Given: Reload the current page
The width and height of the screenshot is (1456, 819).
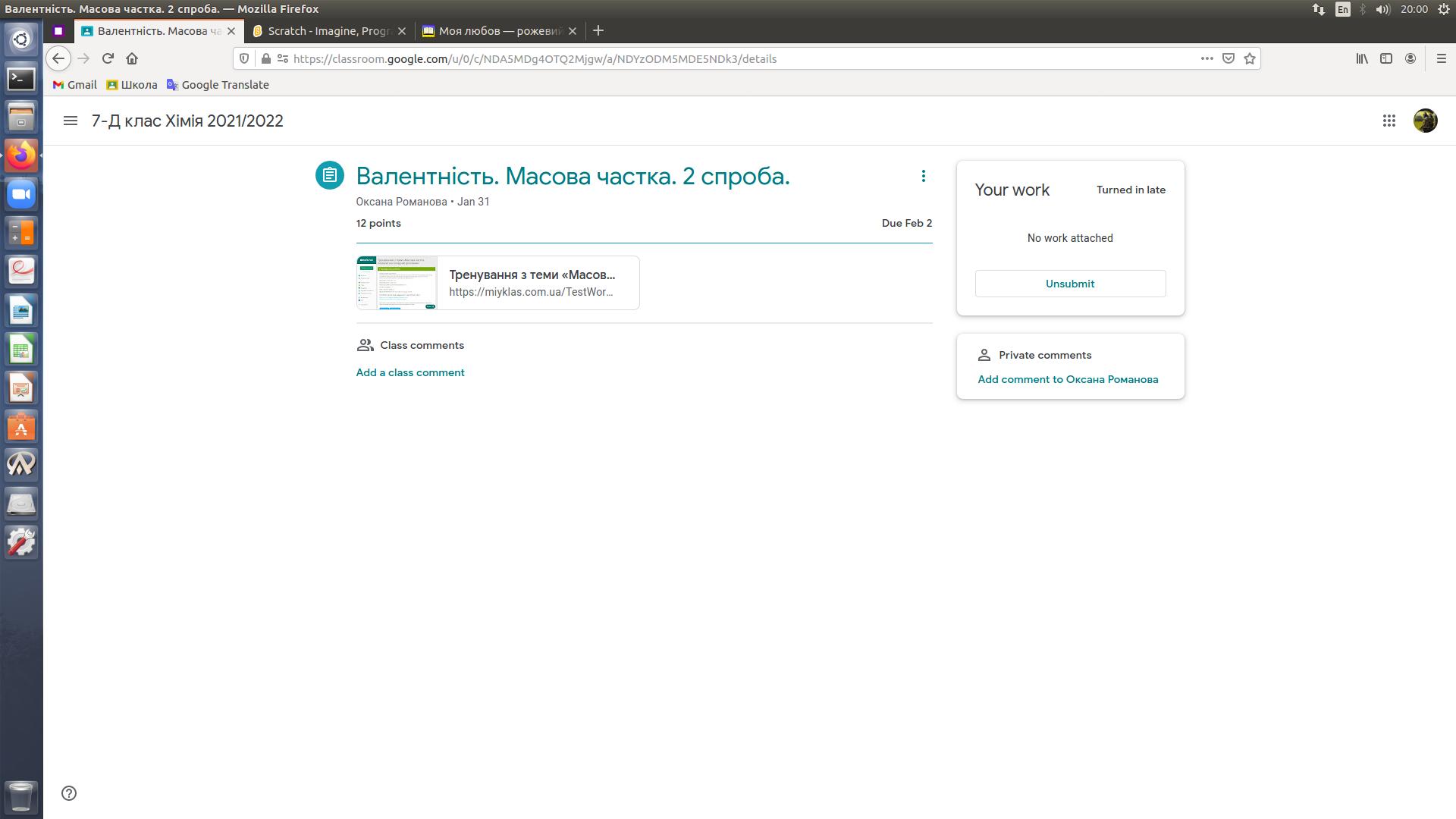Looking at the screenshot, I should 108,58.
